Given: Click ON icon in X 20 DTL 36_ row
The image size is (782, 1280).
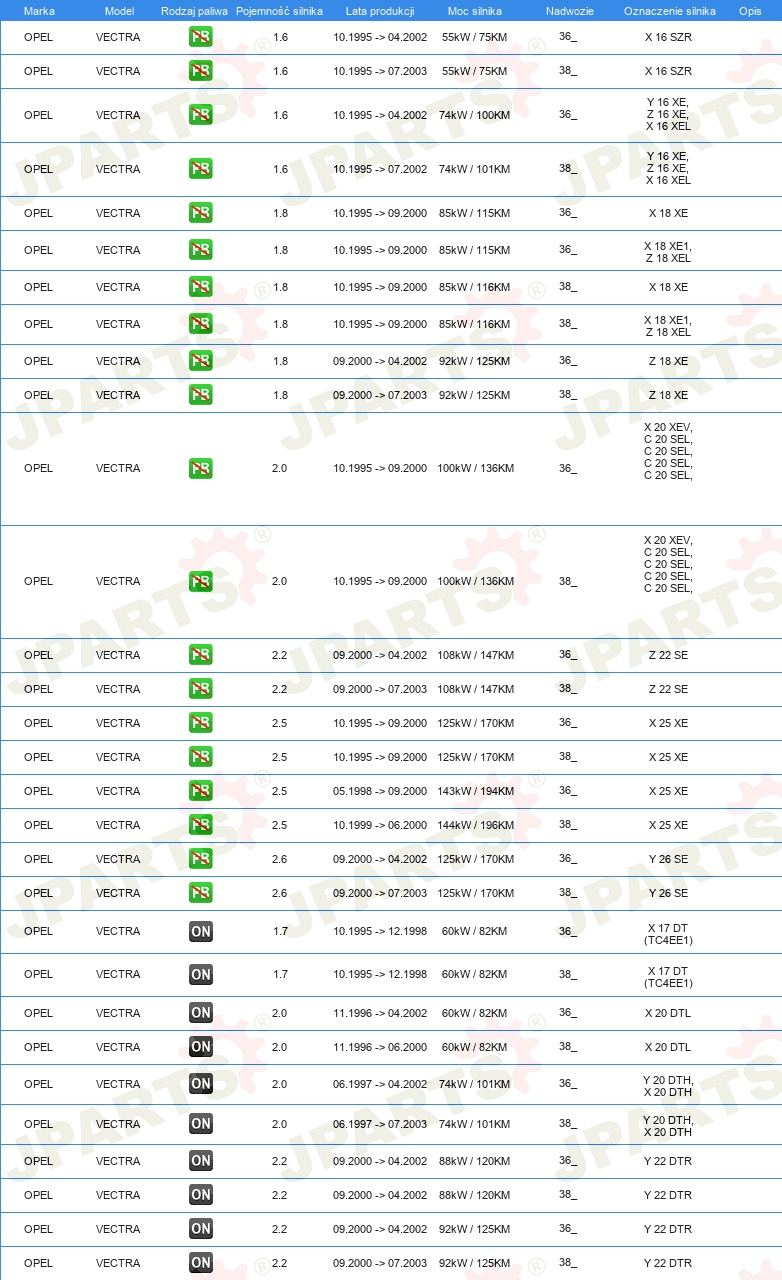Looking at the screenshot, I should coord(201,1013).
